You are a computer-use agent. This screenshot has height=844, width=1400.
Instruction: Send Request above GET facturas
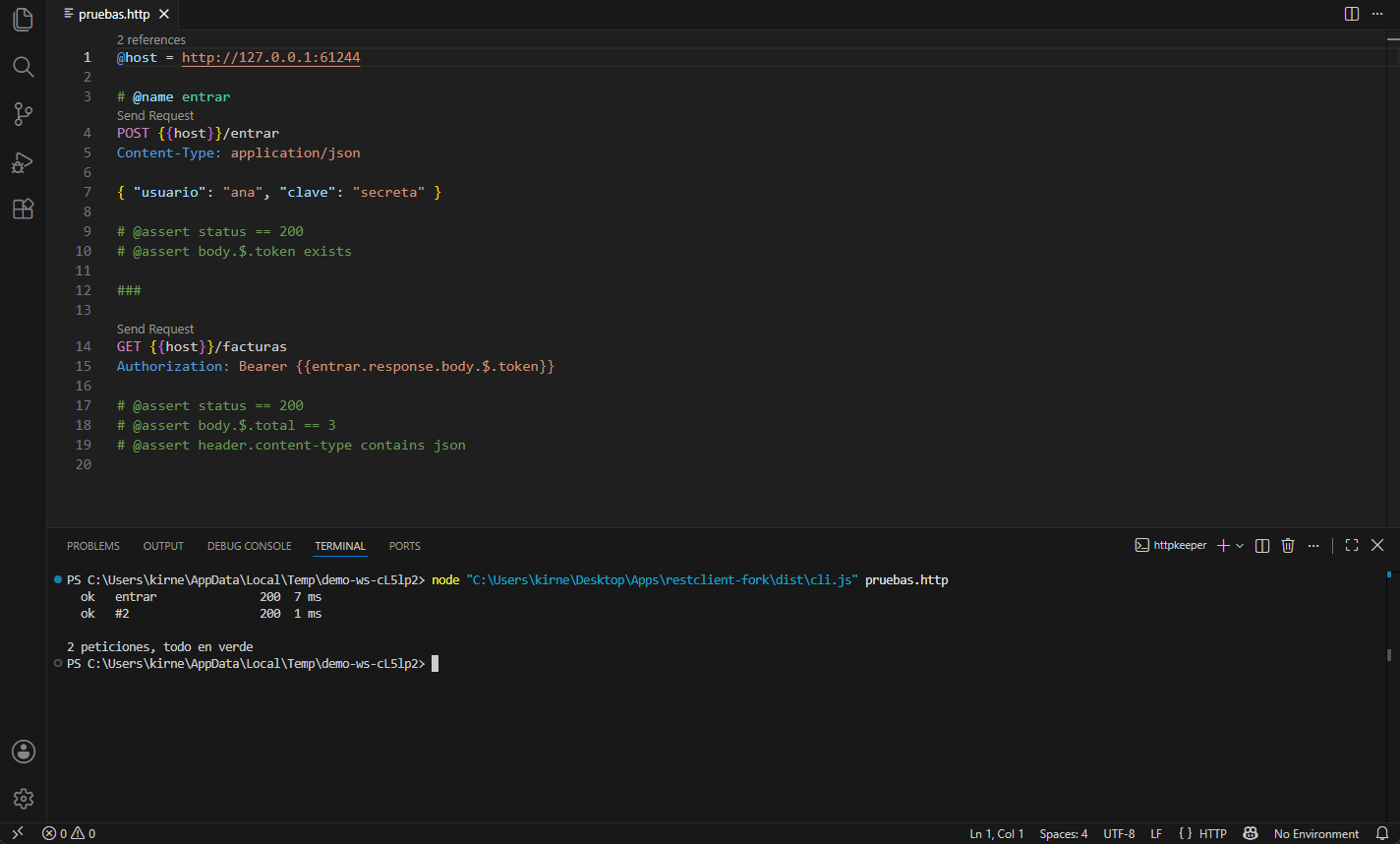[x=155, y=330]
